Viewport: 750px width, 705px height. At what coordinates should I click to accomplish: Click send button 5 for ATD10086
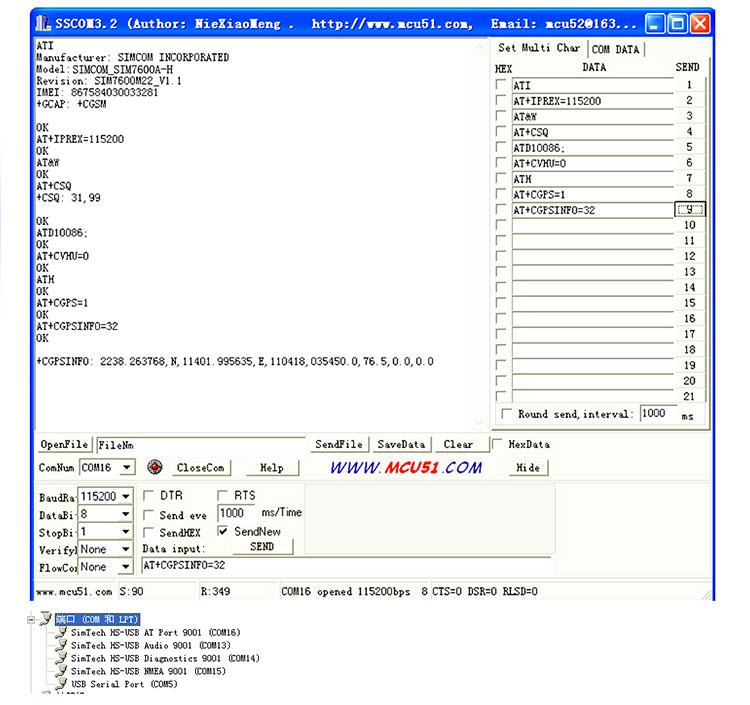[x=689, y=147]
